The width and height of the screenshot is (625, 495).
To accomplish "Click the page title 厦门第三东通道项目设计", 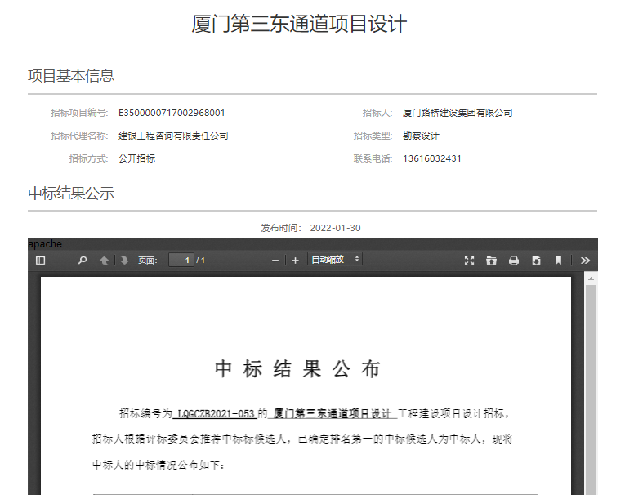I will (x=299, y=24).
